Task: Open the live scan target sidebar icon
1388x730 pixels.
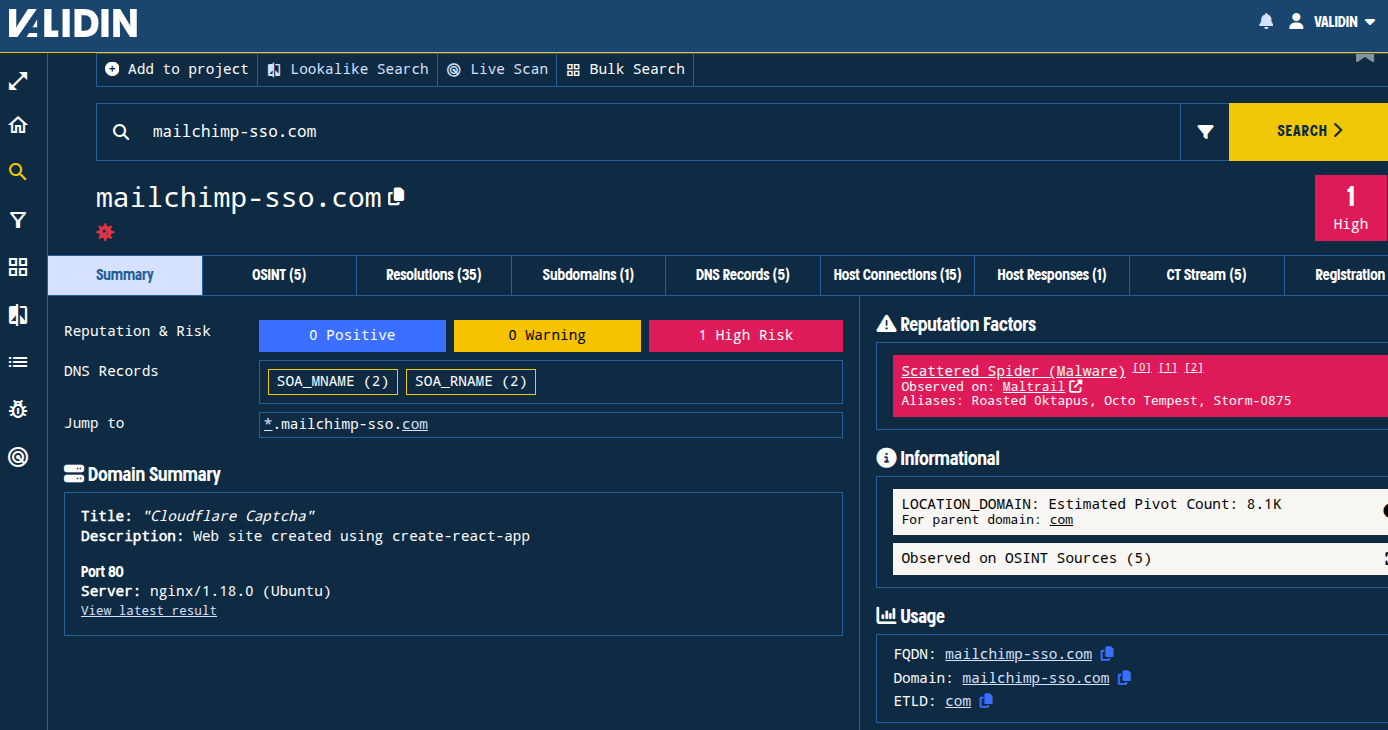Action: point(18,457)
